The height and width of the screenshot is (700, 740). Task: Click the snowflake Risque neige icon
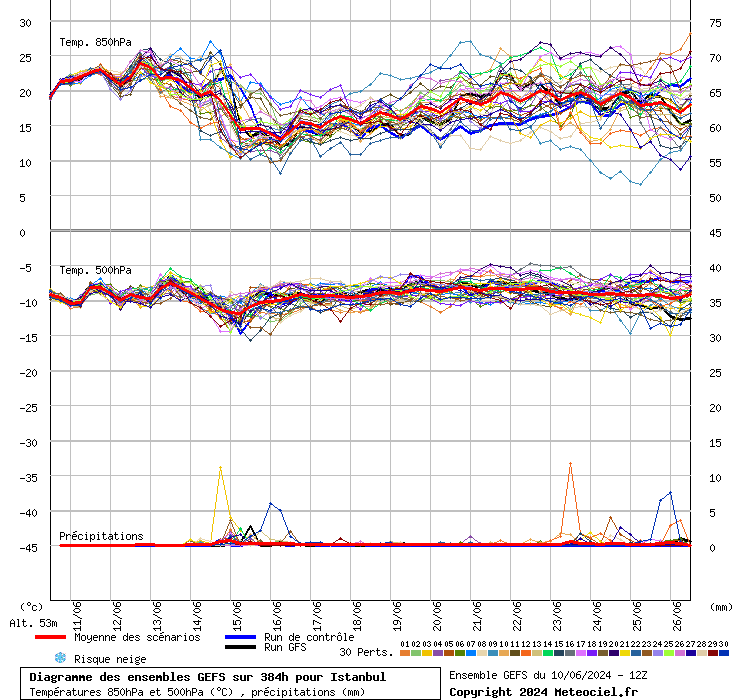pyautogui.click(x=60, y=658)
